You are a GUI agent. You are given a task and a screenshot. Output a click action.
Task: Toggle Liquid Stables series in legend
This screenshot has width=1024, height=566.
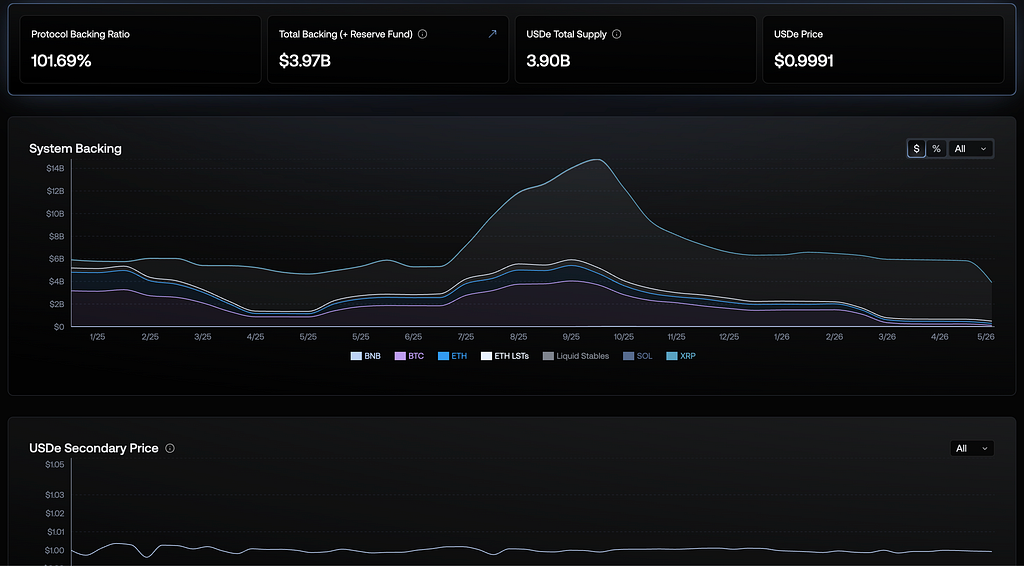[x=576, y=356]
